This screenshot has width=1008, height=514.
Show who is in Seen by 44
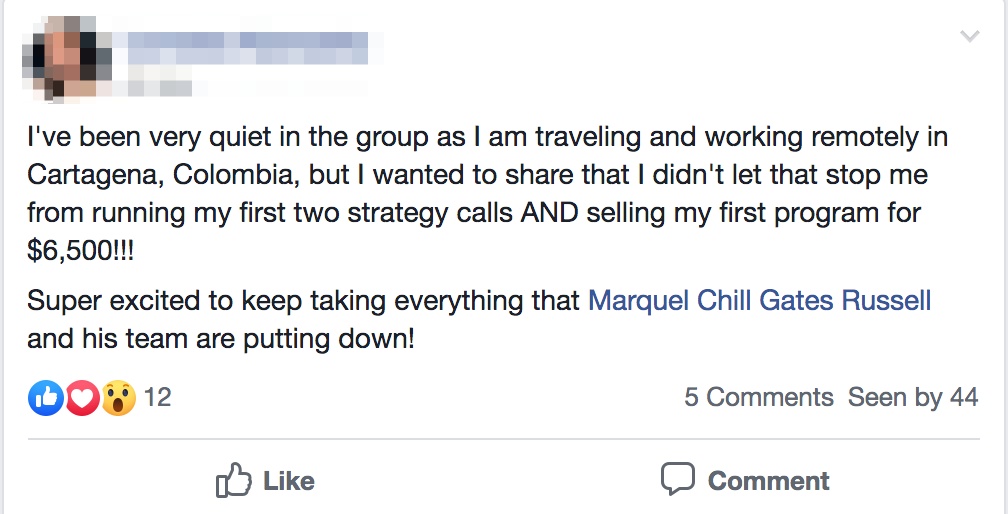(912, 398)
